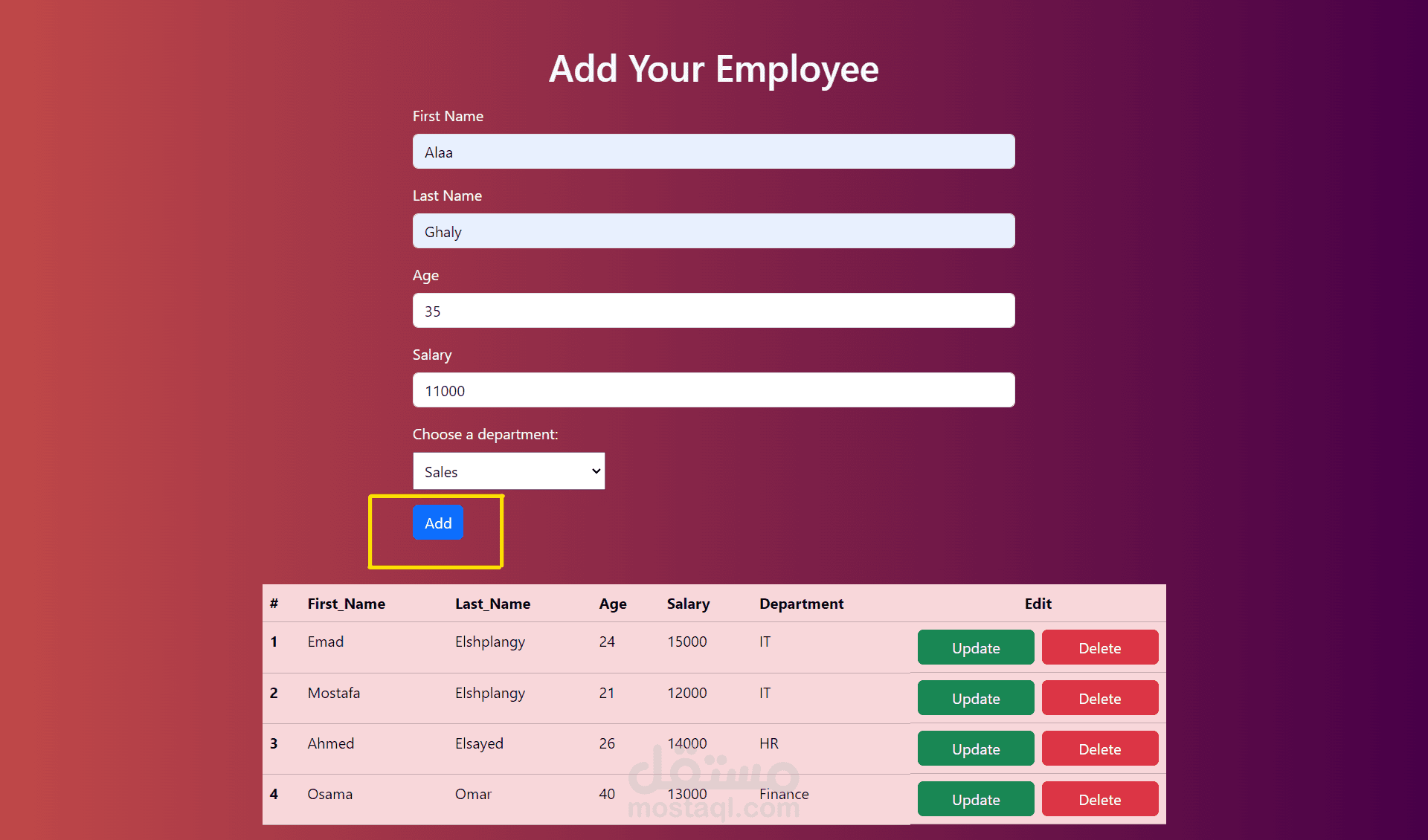Click the Department column header

(x=801, y=604)
